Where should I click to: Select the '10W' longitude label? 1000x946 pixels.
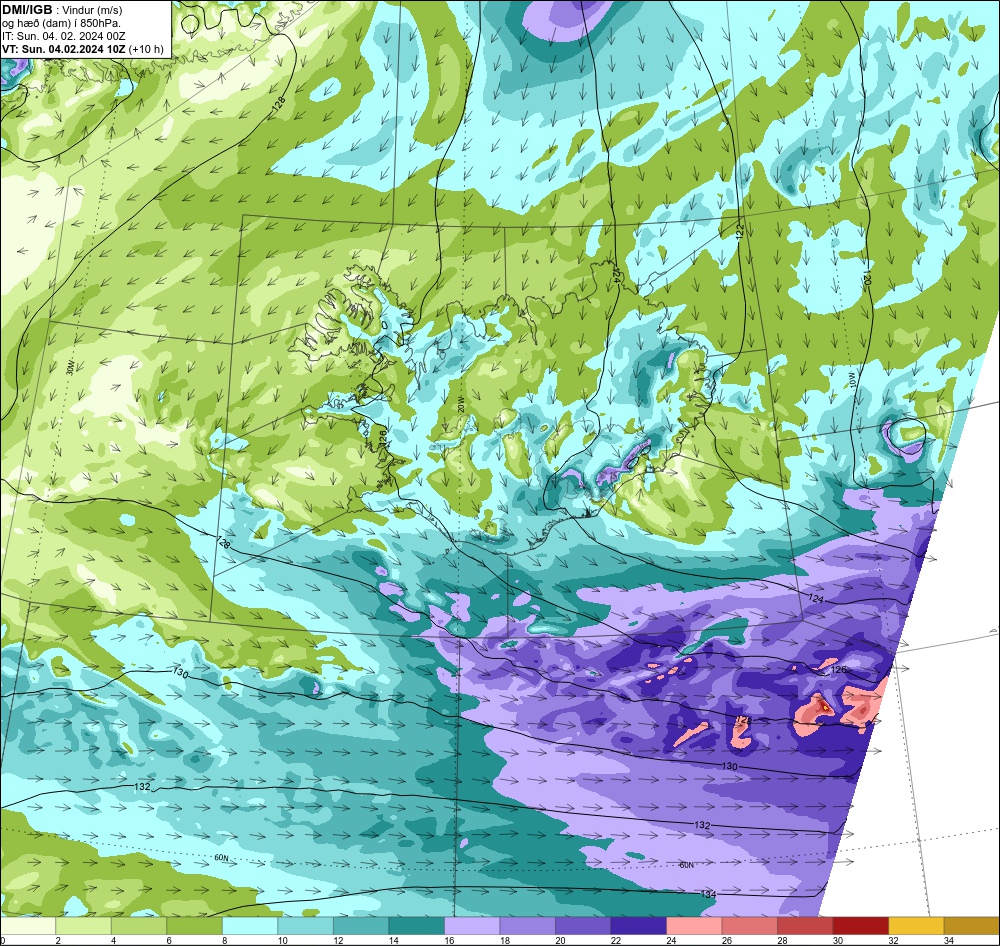(x=853, y=381)
